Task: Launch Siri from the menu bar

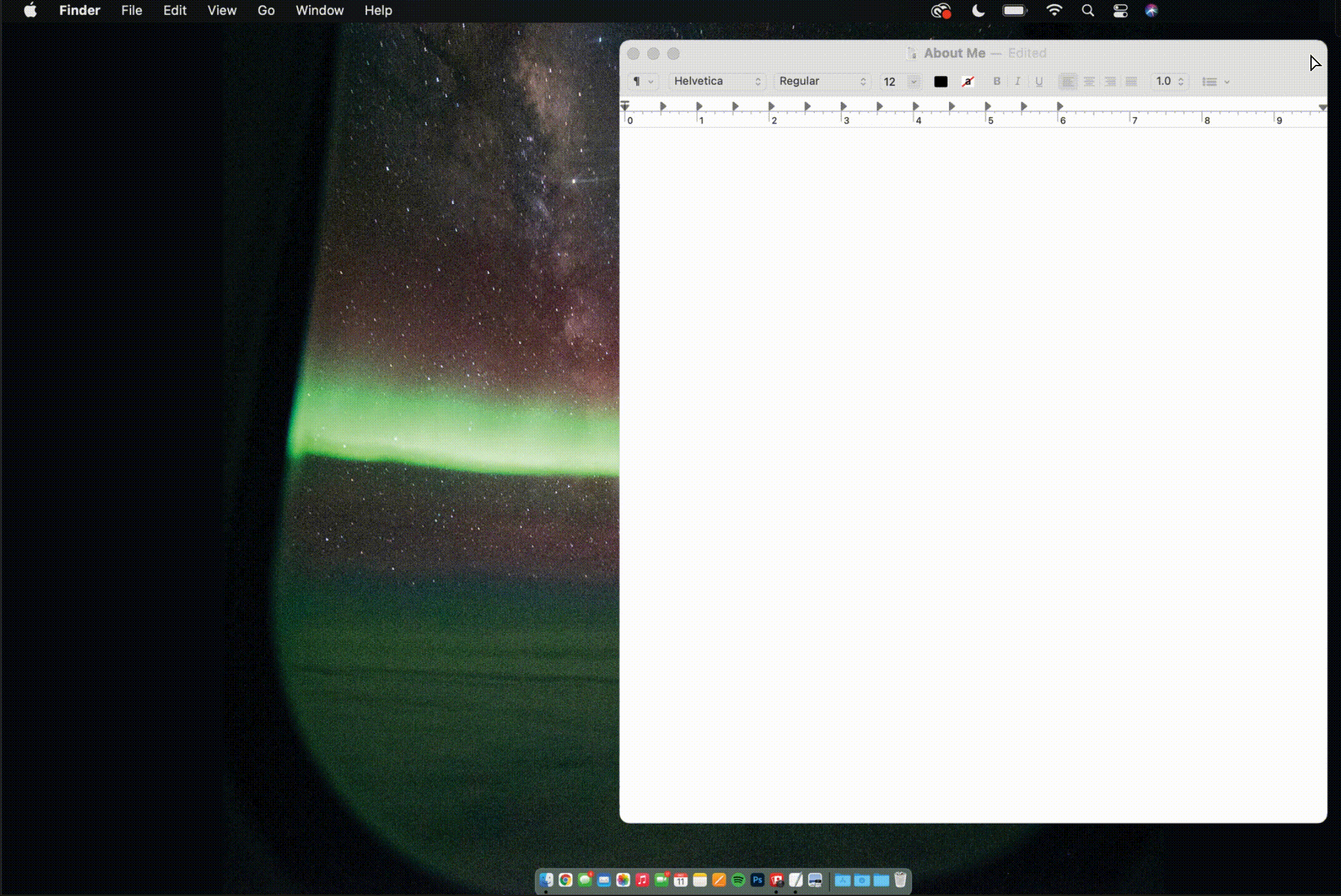Action: click(x=1152, y=11)
